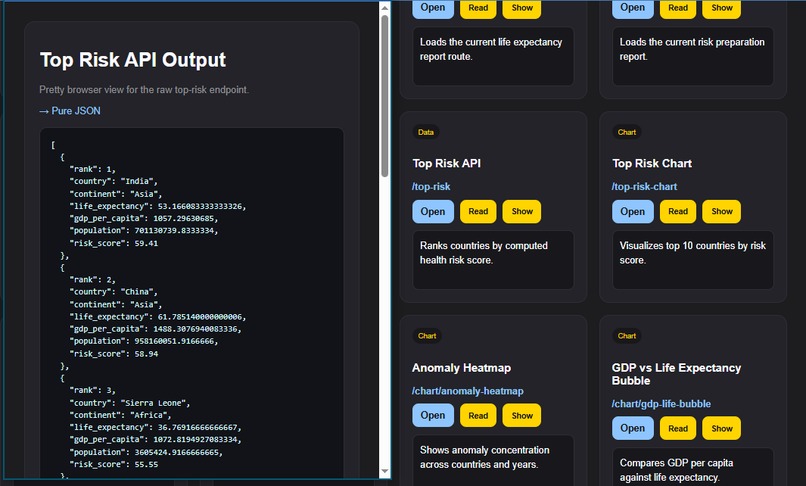The image size is (806, 486).
Task: Click the scroll down arrow of the output panel
Action: click(384, 471)
